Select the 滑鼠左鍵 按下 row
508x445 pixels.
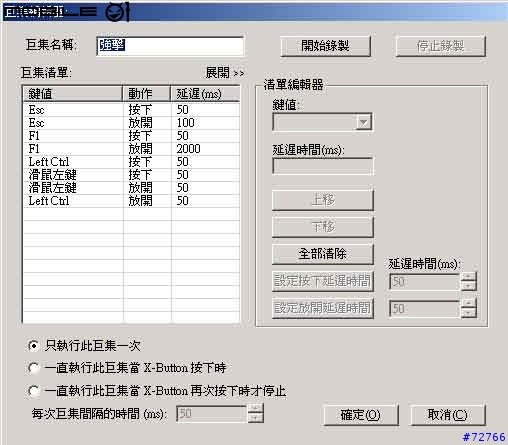point(131,175)
